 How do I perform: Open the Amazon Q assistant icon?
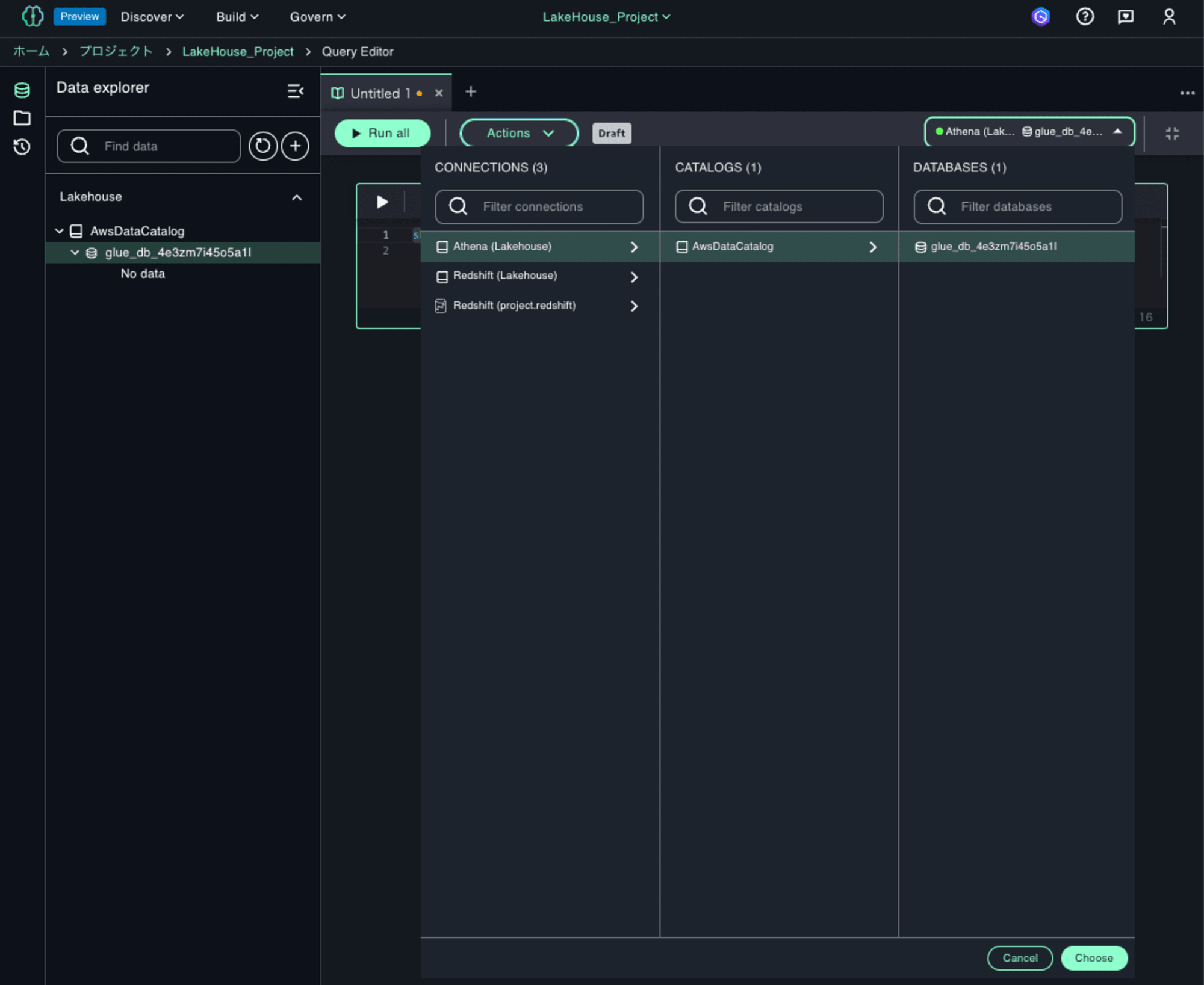coord(1041,17)
